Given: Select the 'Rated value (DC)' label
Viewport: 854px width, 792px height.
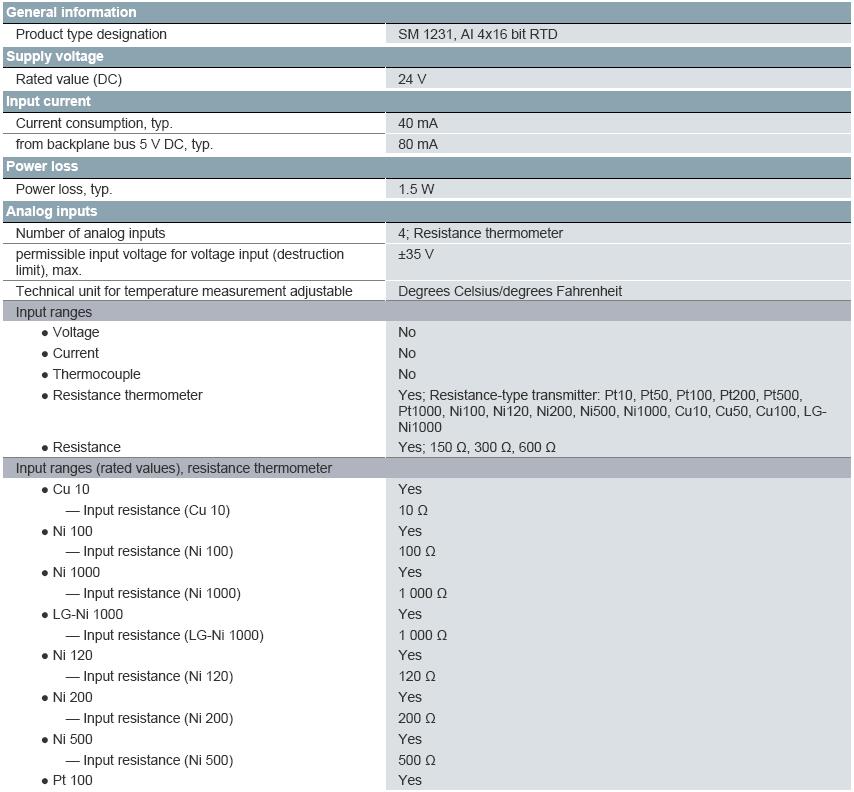Looking at the screenshot, I should click(x=69, y=80).
